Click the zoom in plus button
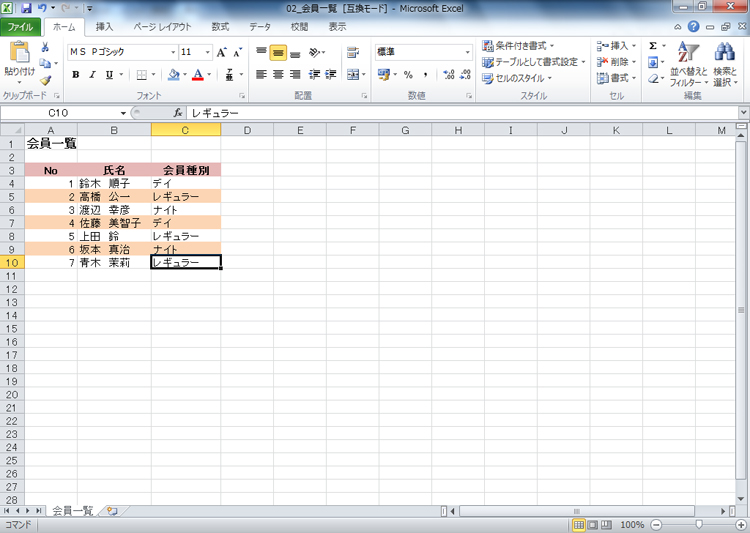 pos(741,525)
